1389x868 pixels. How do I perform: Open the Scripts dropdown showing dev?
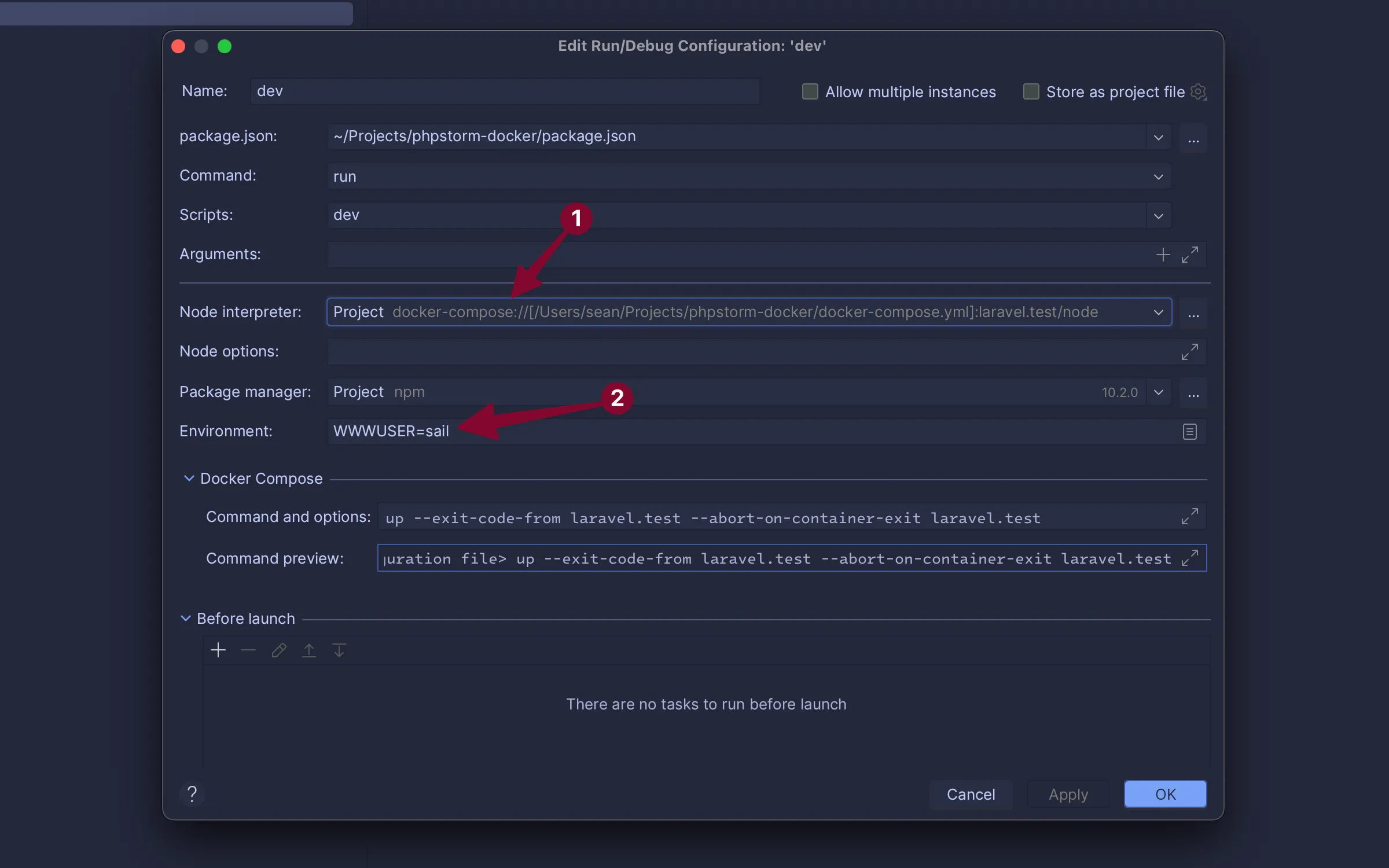click(x=1159, y=216)
